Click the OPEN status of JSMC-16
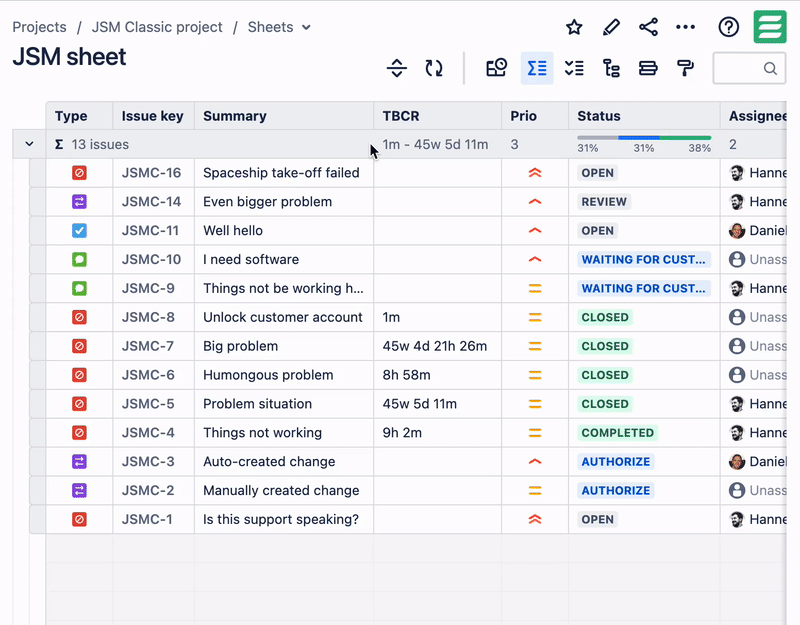Image resolution: width=800 pixels, height=625 pixels. (x=597, y=173)
